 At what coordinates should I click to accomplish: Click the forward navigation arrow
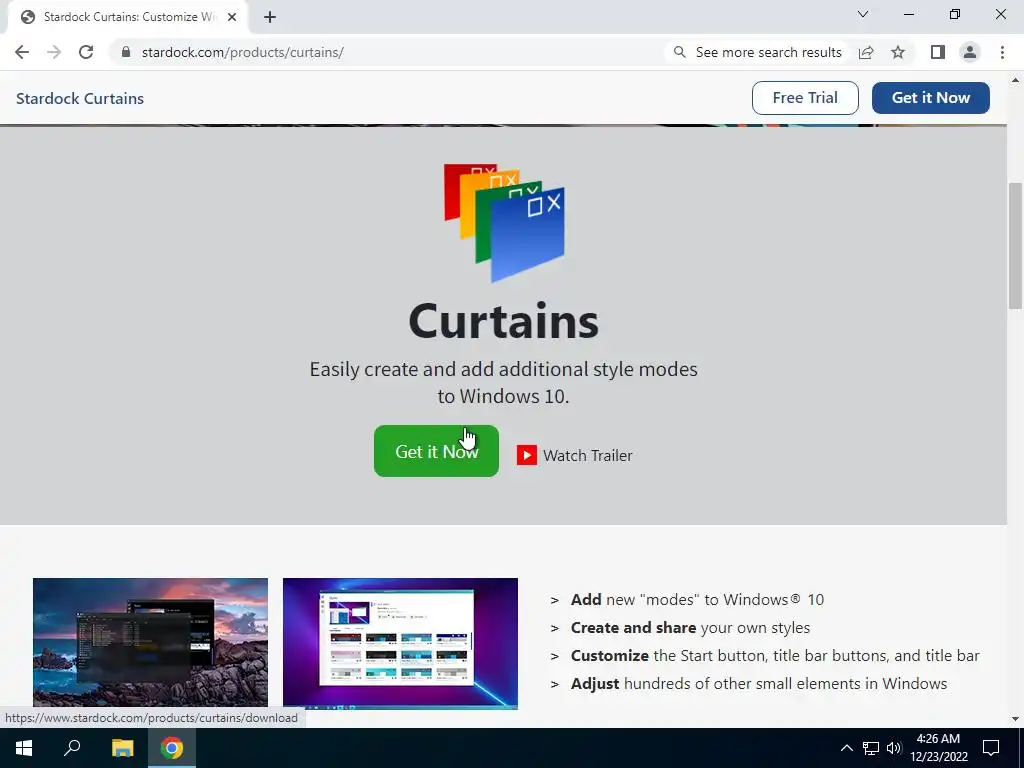point(54,52)
